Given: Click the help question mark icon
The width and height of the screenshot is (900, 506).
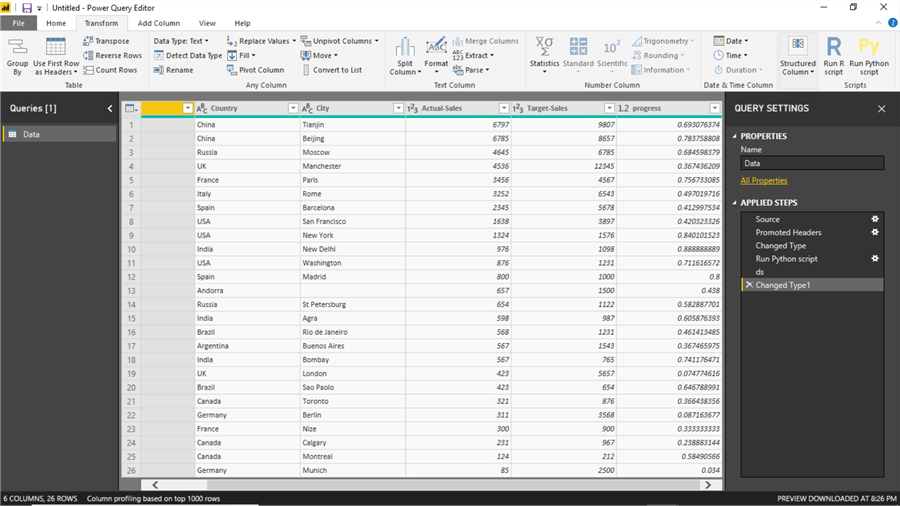Looking at the screenshot, I should (x=893, y=23).
